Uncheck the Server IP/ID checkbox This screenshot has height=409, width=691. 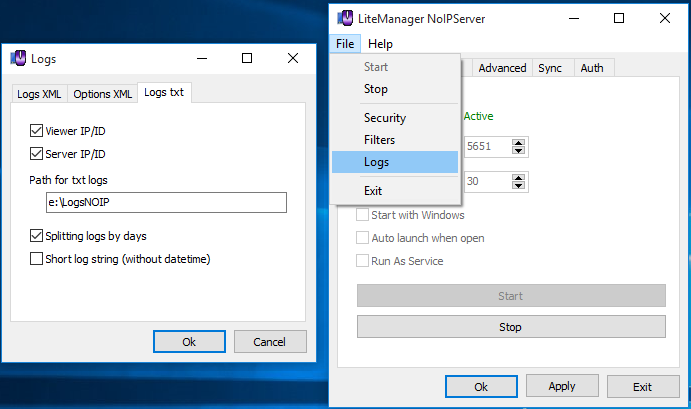point(36,153)
